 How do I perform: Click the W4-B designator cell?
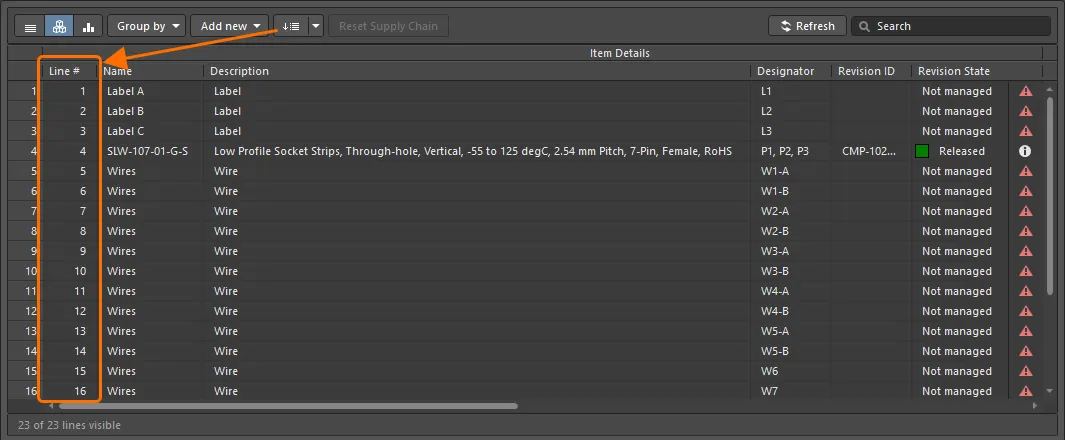[x=791, y=312]
